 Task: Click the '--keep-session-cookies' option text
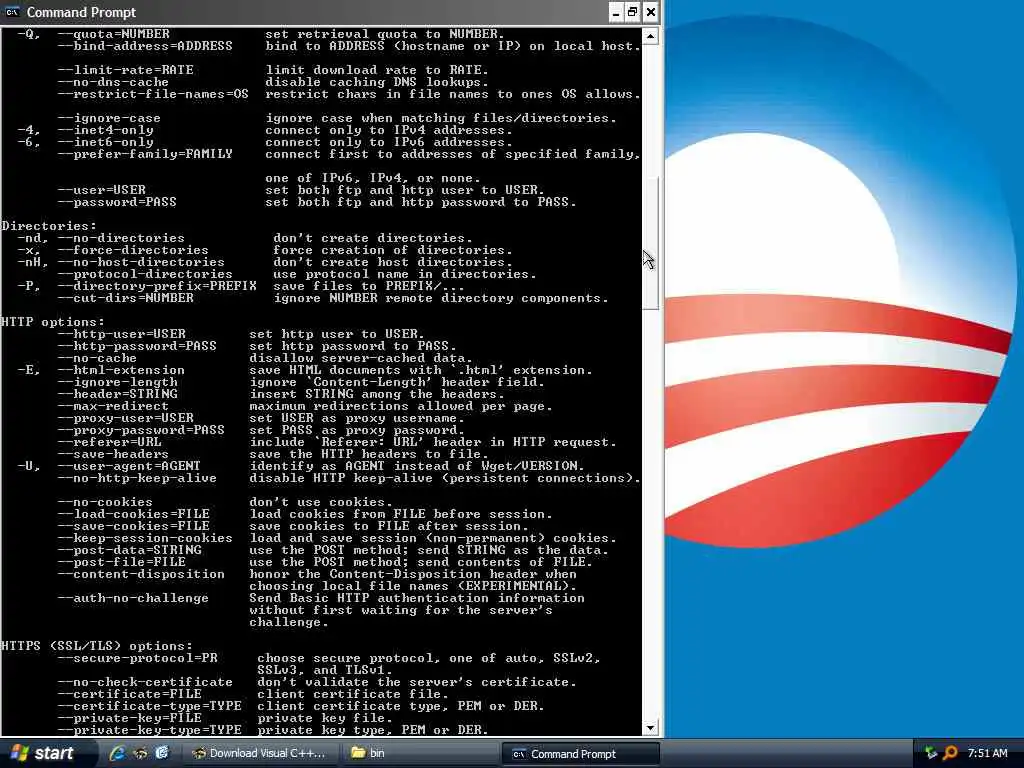tap(144, 538)
